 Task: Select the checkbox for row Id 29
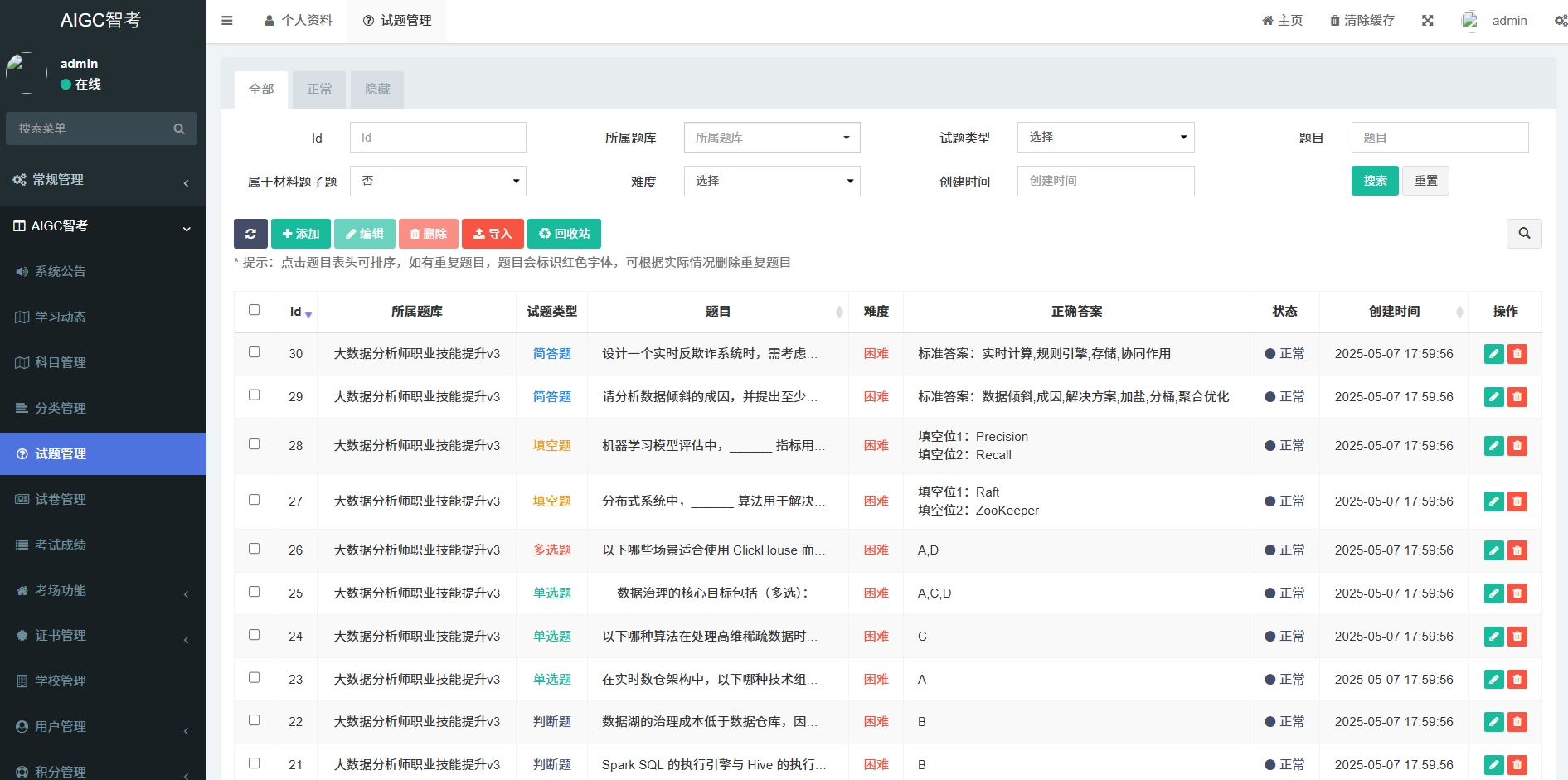255,395
